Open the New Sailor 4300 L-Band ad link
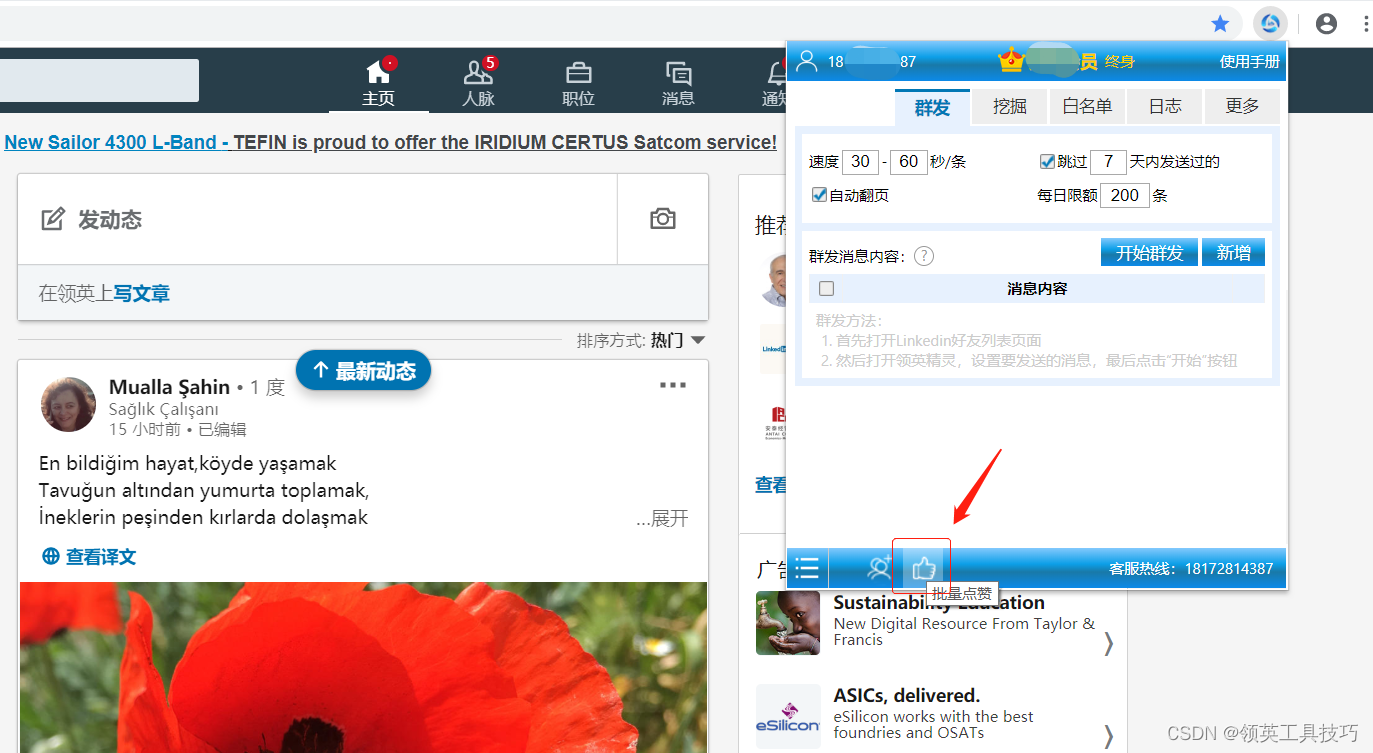 [391, 142]
